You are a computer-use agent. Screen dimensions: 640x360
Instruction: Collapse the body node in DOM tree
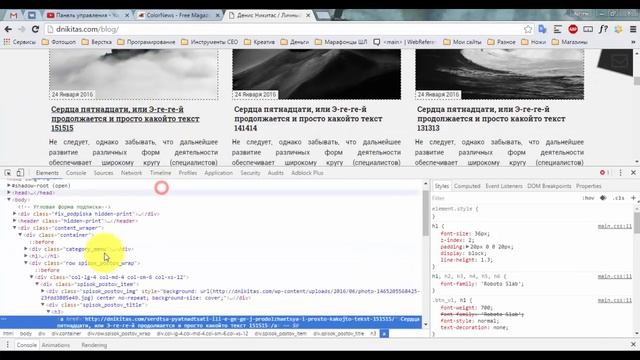tap(9, 200)
